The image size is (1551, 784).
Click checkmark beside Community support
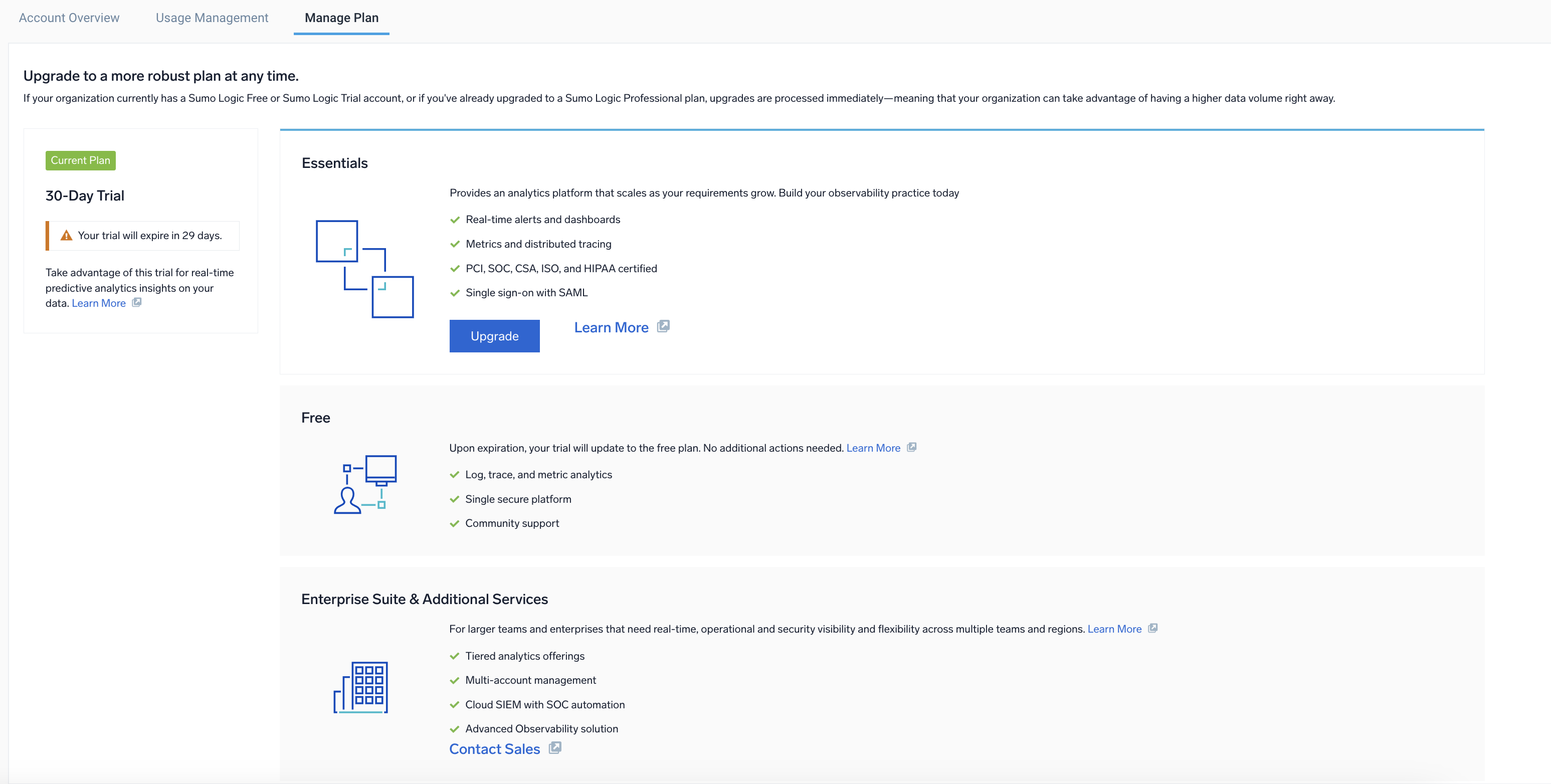pyautogui.click(x=455, y=524)
